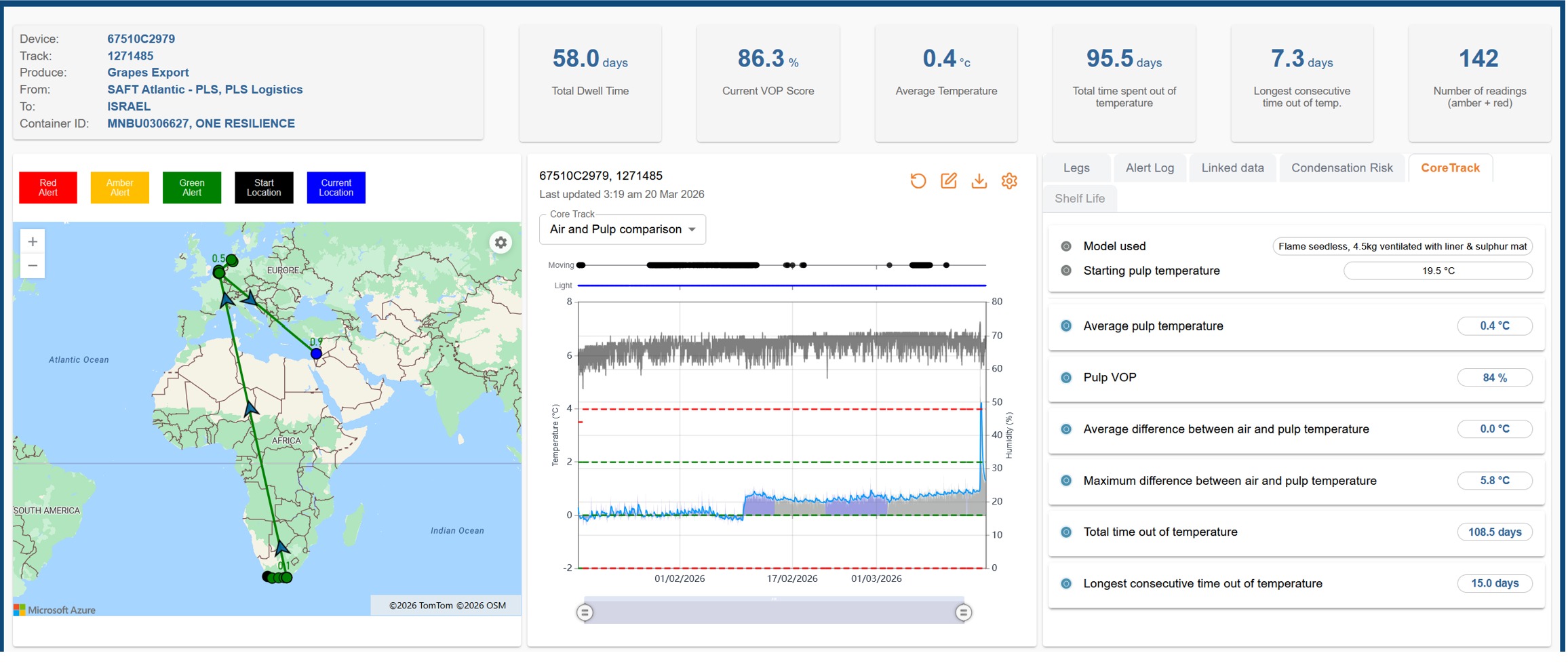Screen dimensions: 1568x670
Task: Open device link 67510C2979
Action: [141, 39]
